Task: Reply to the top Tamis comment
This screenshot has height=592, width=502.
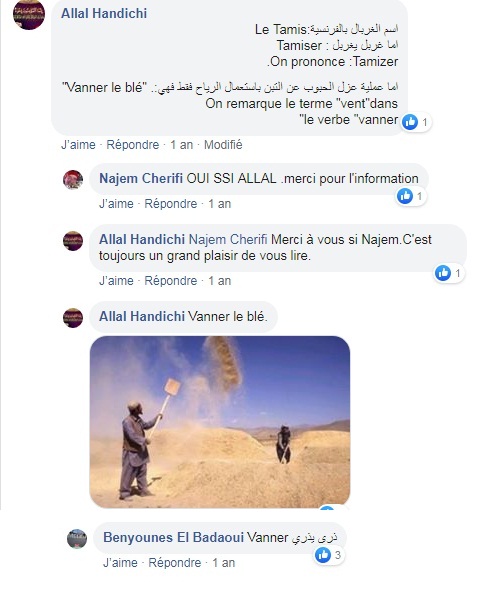Action: [x=132, y=145]
